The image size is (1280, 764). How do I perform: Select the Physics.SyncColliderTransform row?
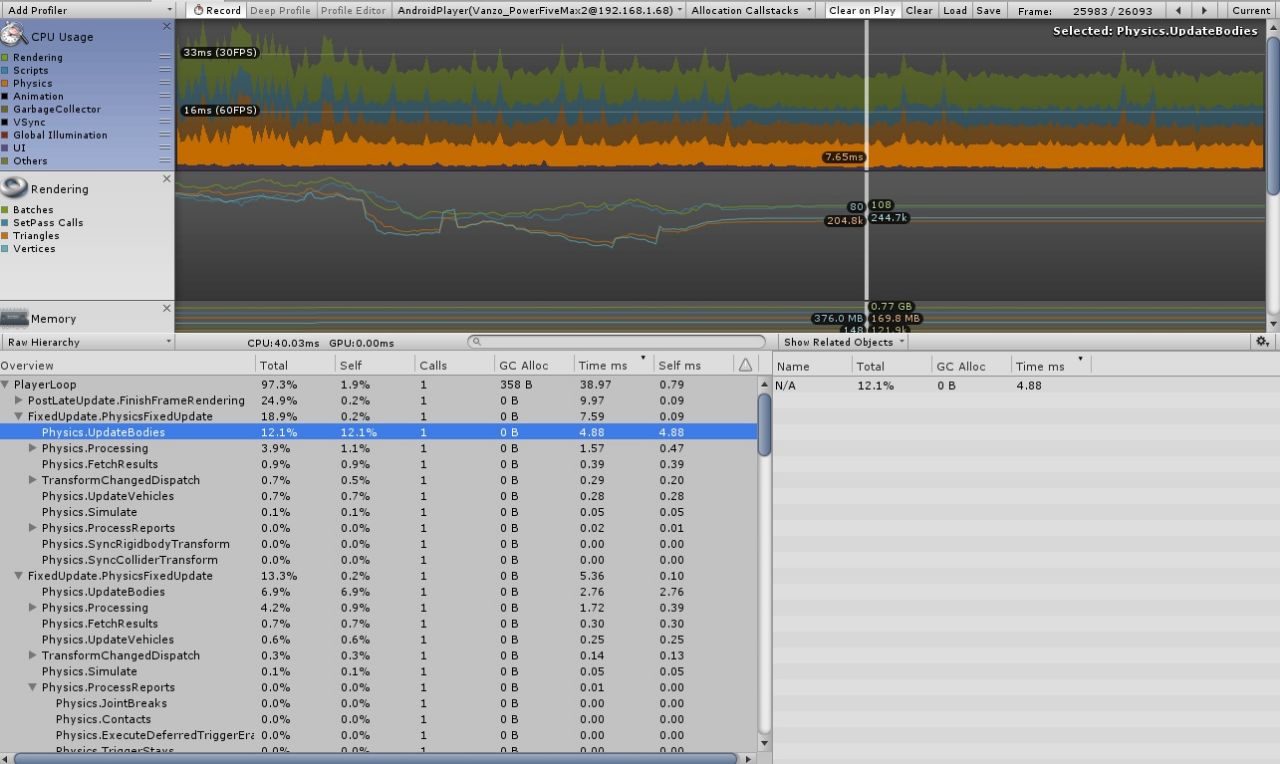[x=379, y=561]
